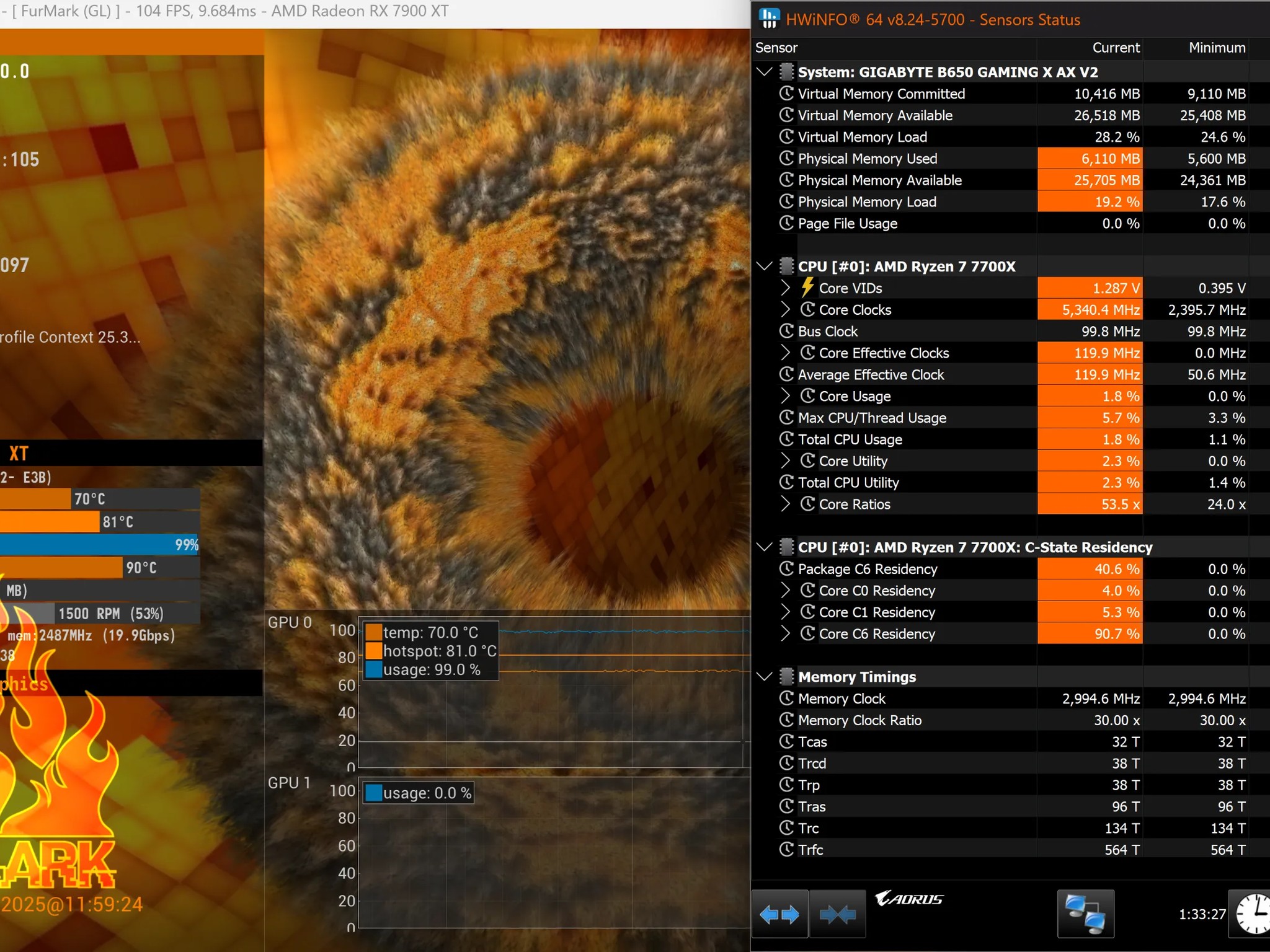1270x952 pixels.
Task: Click the 99% GPU usage bar in FurMark
Action: pyautogui.click(x=100, y=545)
